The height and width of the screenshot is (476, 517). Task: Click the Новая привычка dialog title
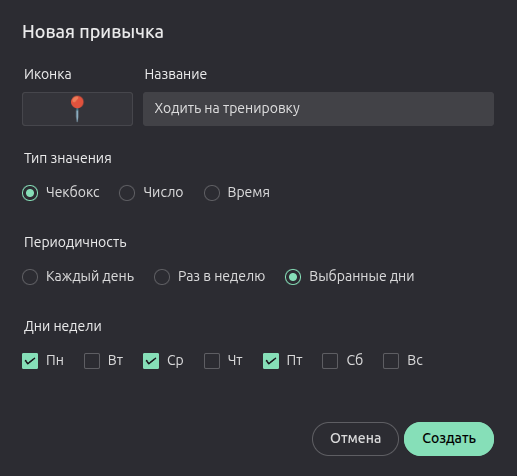93,32
